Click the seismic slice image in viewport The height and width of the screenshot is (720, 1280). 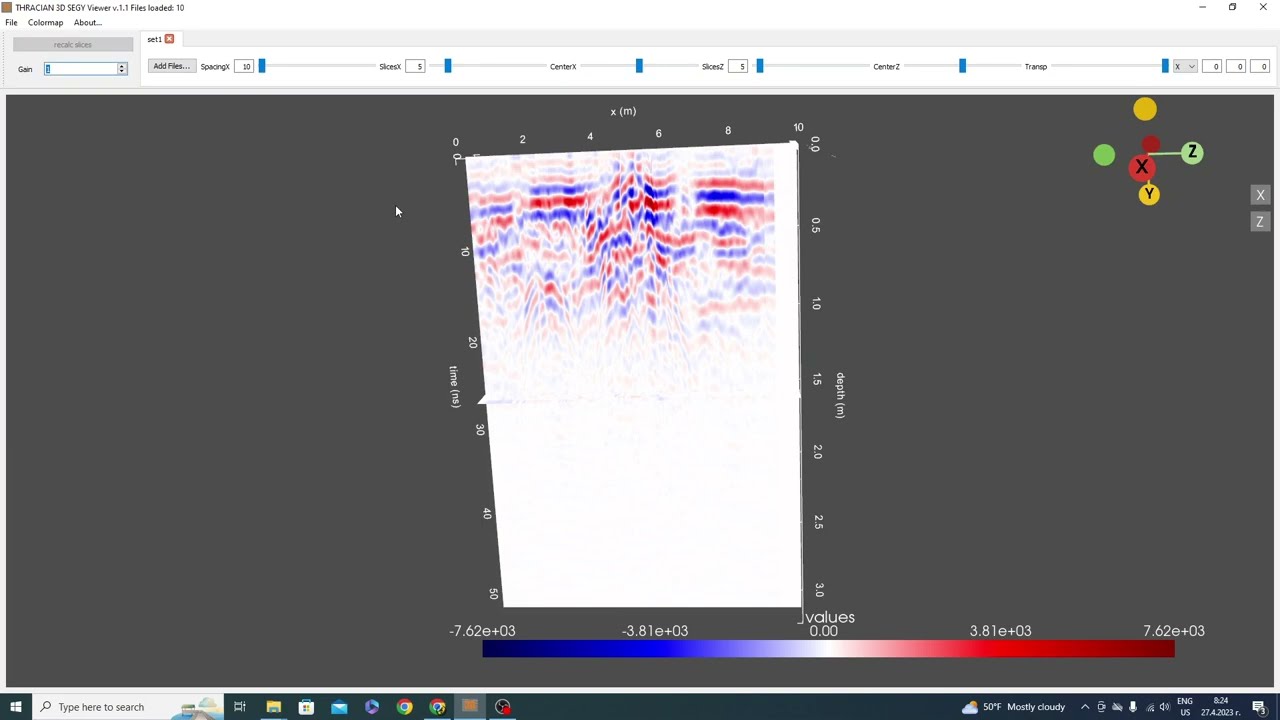[635, 375]
